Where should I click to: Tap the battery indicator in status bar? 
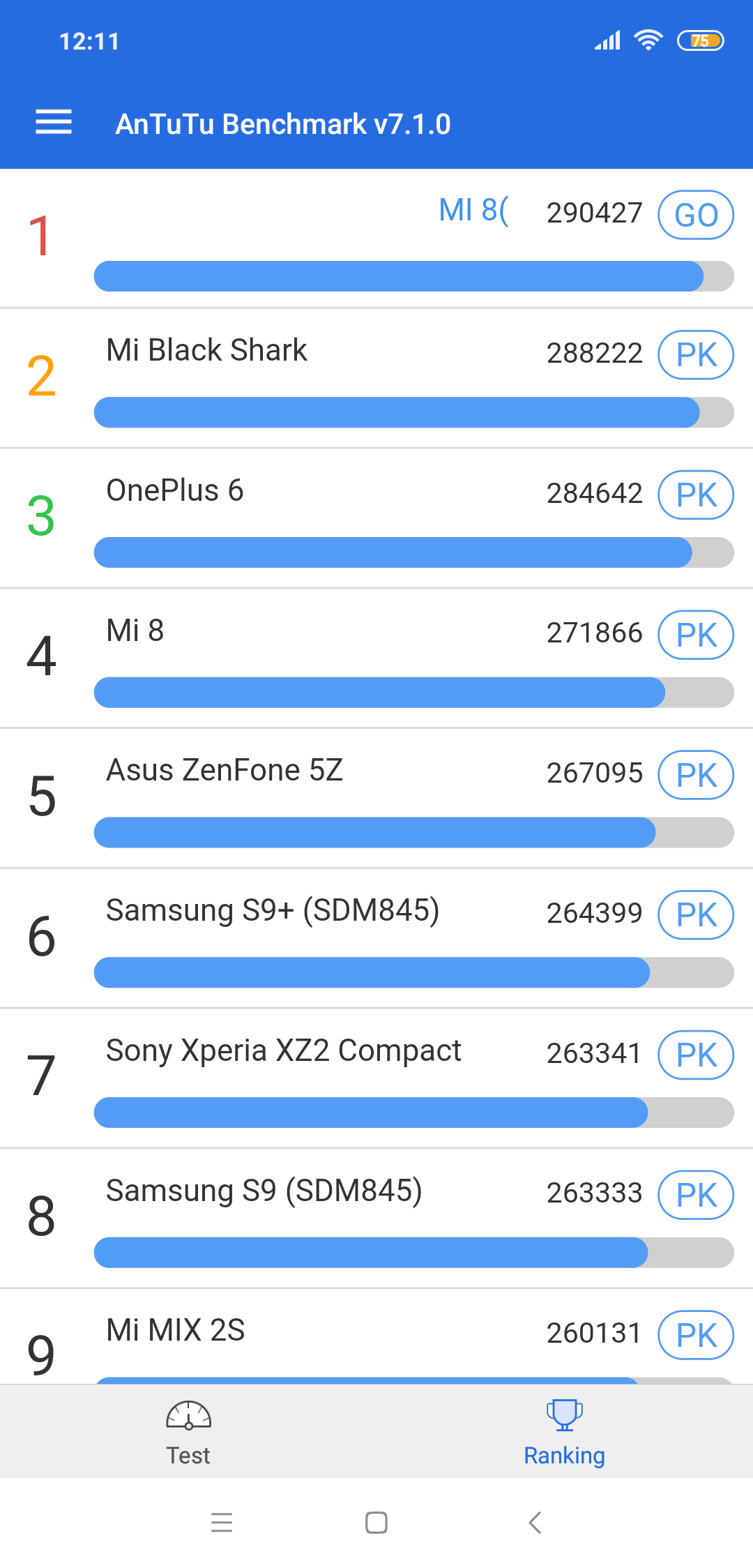tap(701, 41)
